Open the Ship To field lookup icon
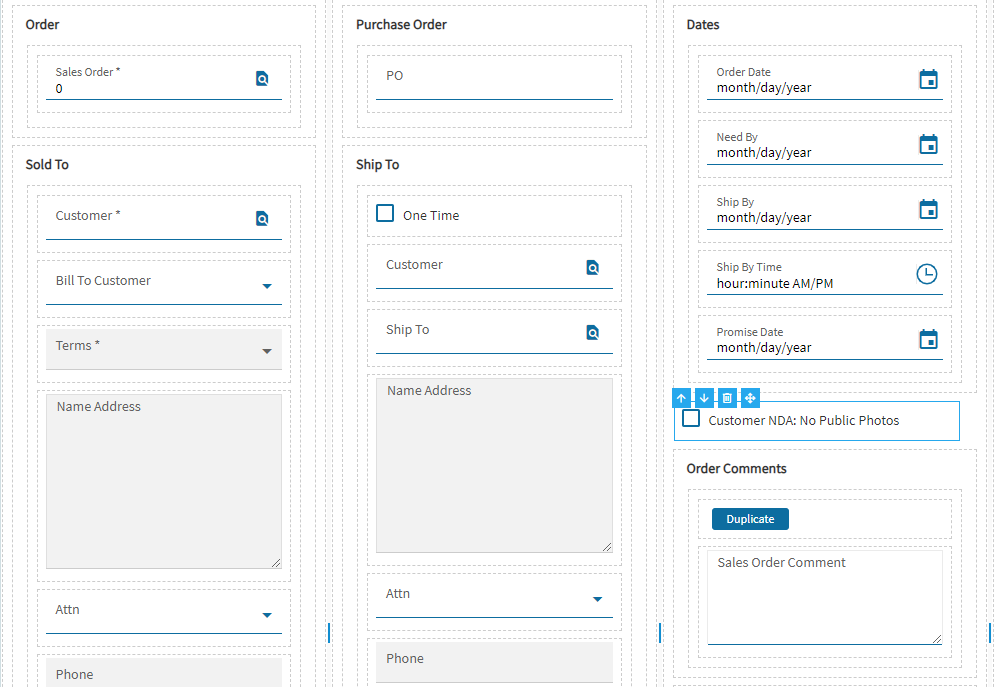 592,333
